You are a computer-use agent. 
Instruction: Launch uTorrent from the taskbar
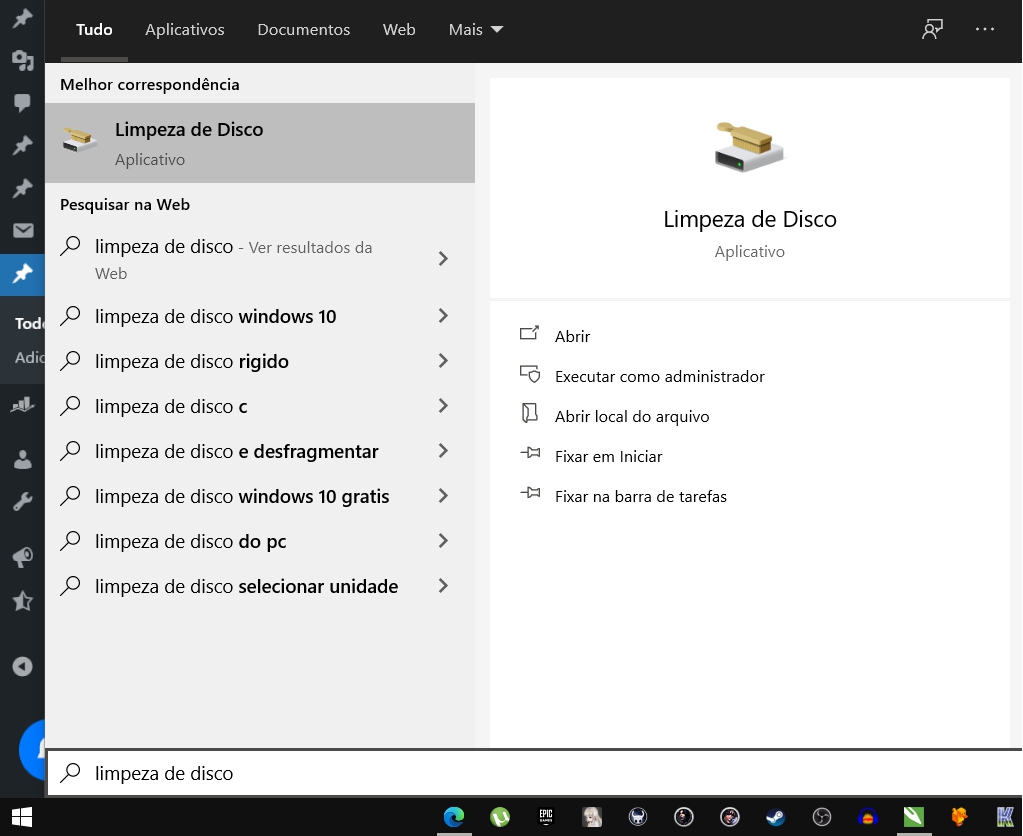(500, 816)
